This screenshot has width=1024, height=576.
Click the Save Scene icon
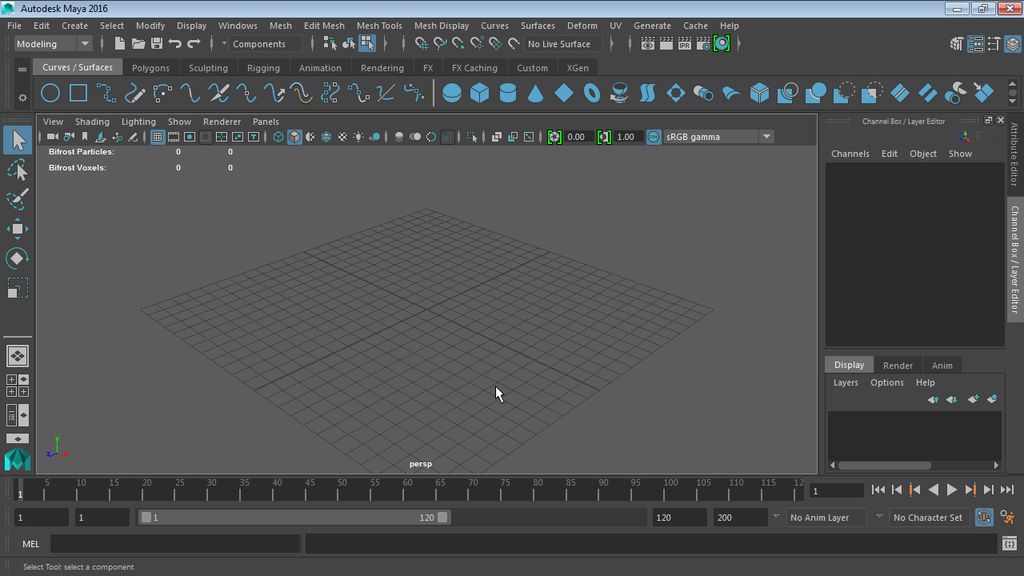tap(156, 44)
